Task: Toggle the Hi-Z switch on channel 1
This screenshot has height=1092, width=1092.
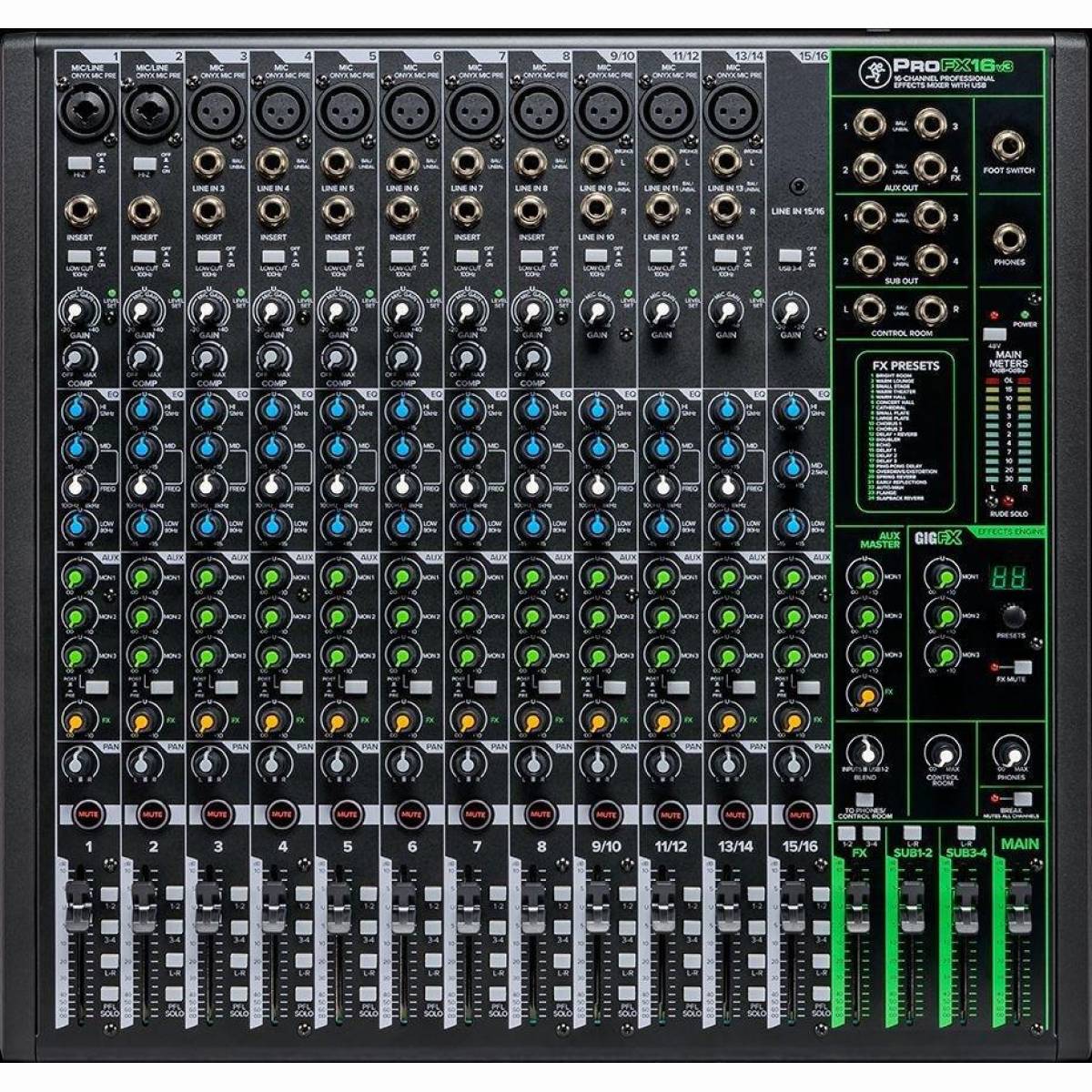Action: [77, 164]
